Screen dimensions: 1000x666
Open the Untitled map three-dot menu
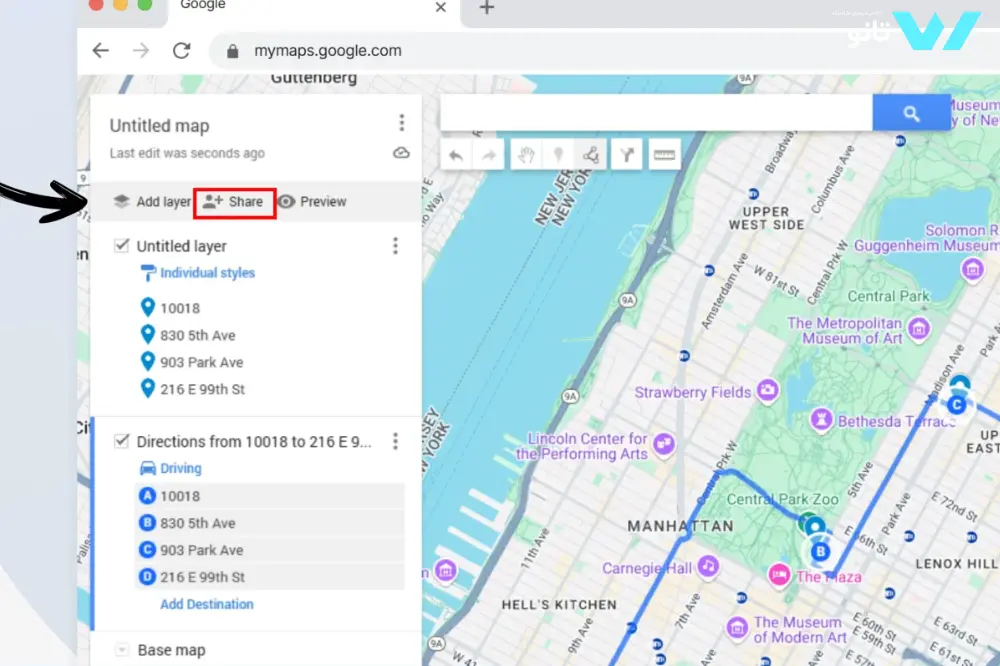click(401, 123)
